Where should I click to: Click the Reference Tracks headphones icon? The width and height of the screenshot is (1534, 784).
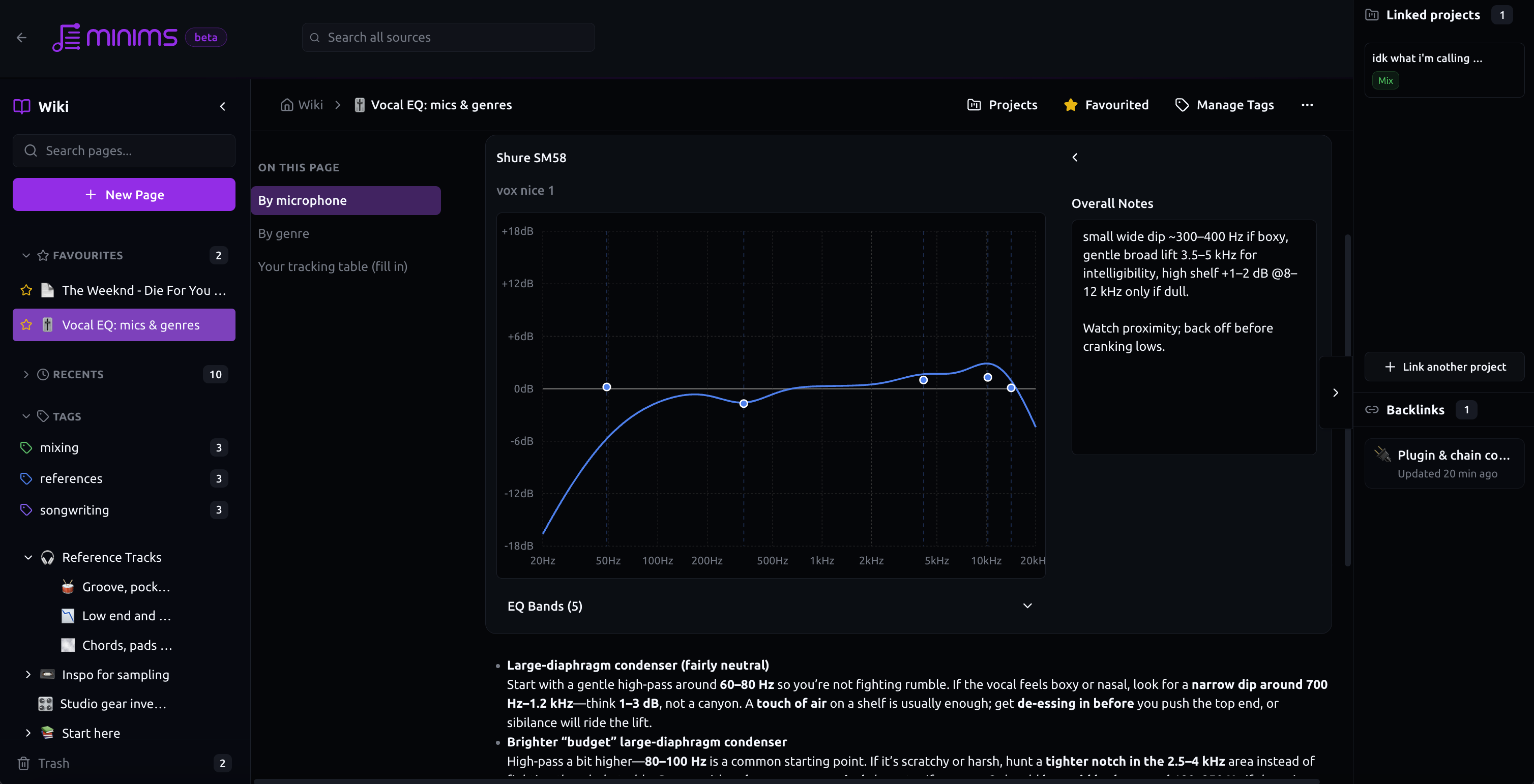tap(48, 557)
